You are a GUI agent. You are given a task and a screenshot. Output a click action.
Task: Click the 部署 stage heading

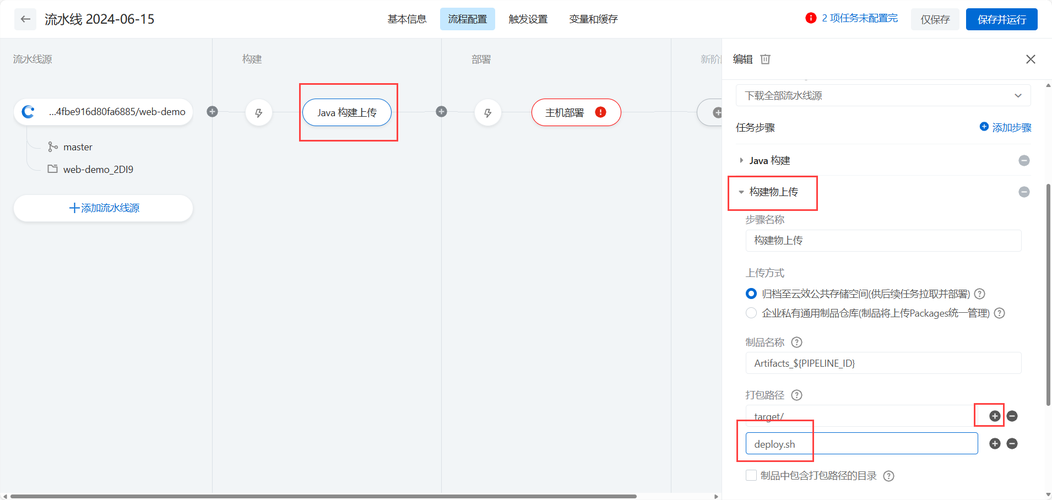click(x=481, y=59)
